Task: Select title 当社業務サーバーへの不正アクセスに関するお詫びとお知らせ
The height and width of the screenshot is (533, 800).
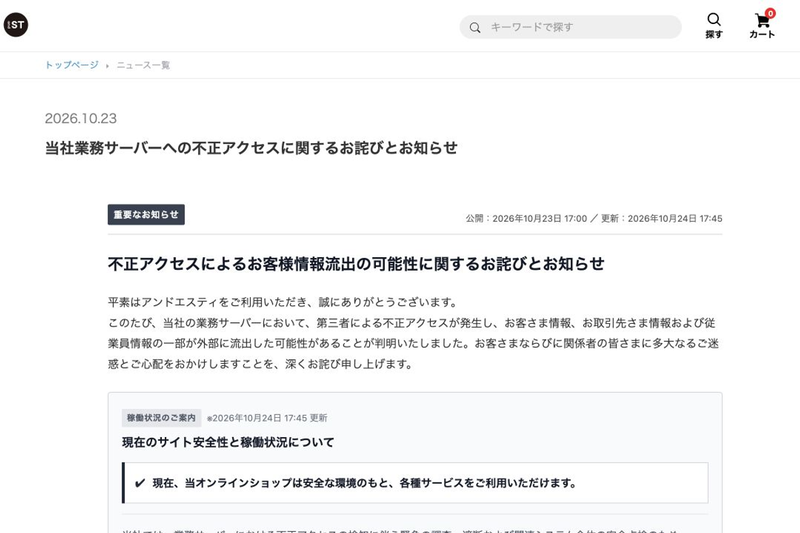Action: tap(251, 148)
